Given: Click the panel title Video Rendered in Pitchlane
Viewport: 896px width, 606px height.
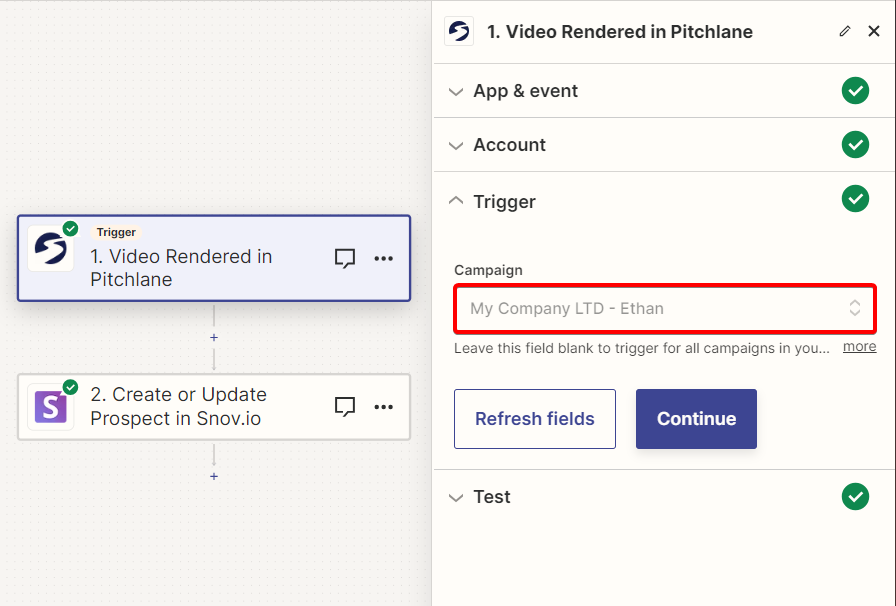Looking at the screenshot, I should [619, 32].
